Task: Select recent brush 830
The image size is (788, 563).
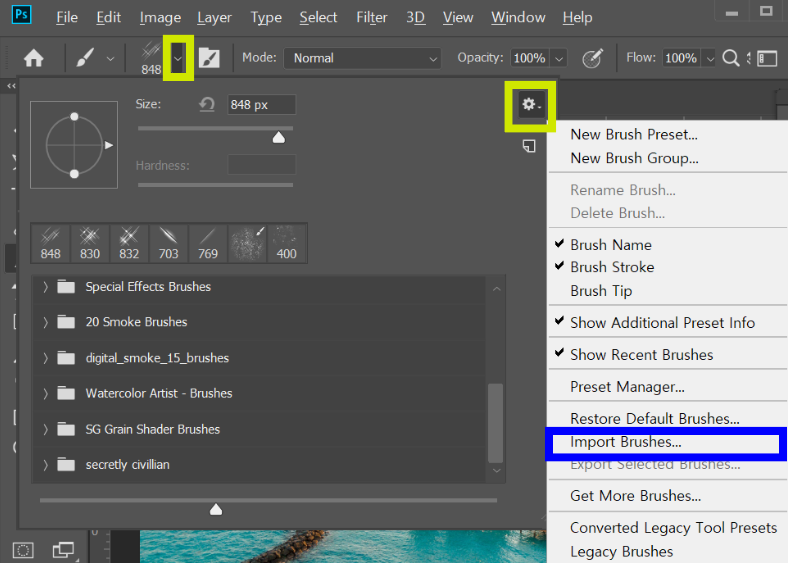Action: coord(89,244)
